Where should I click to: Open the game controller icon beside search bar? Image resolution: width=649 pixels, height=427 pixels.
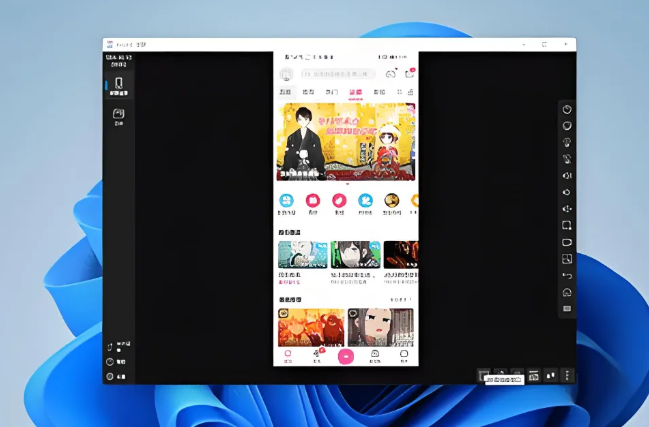click(390, 74)
